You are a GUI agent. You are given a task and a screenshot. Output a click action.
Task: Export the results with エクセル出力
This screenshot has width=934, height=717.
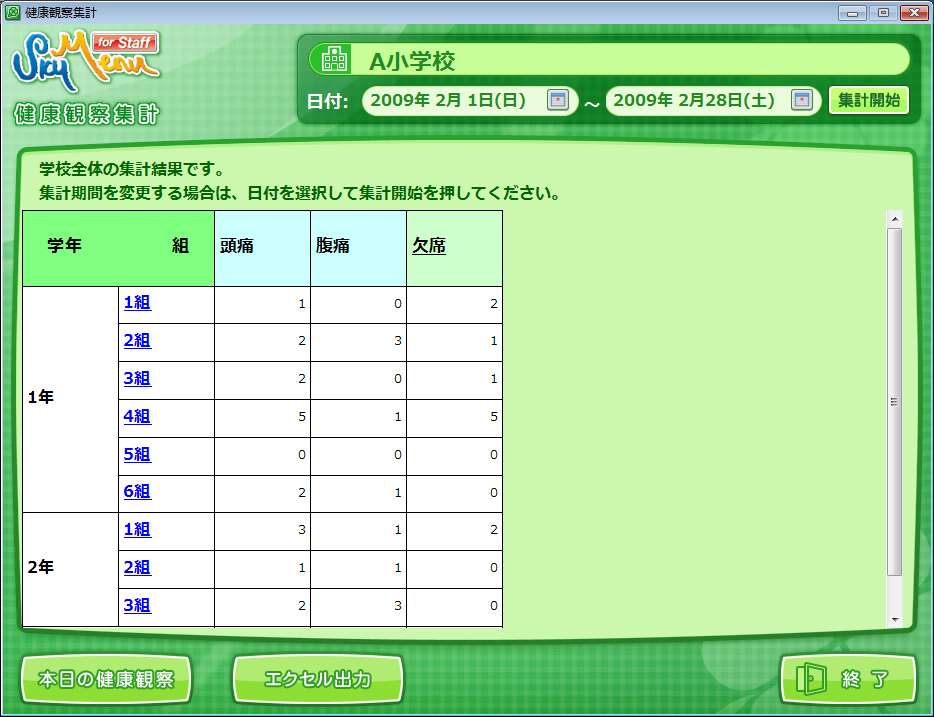click(x=317, y=679)
